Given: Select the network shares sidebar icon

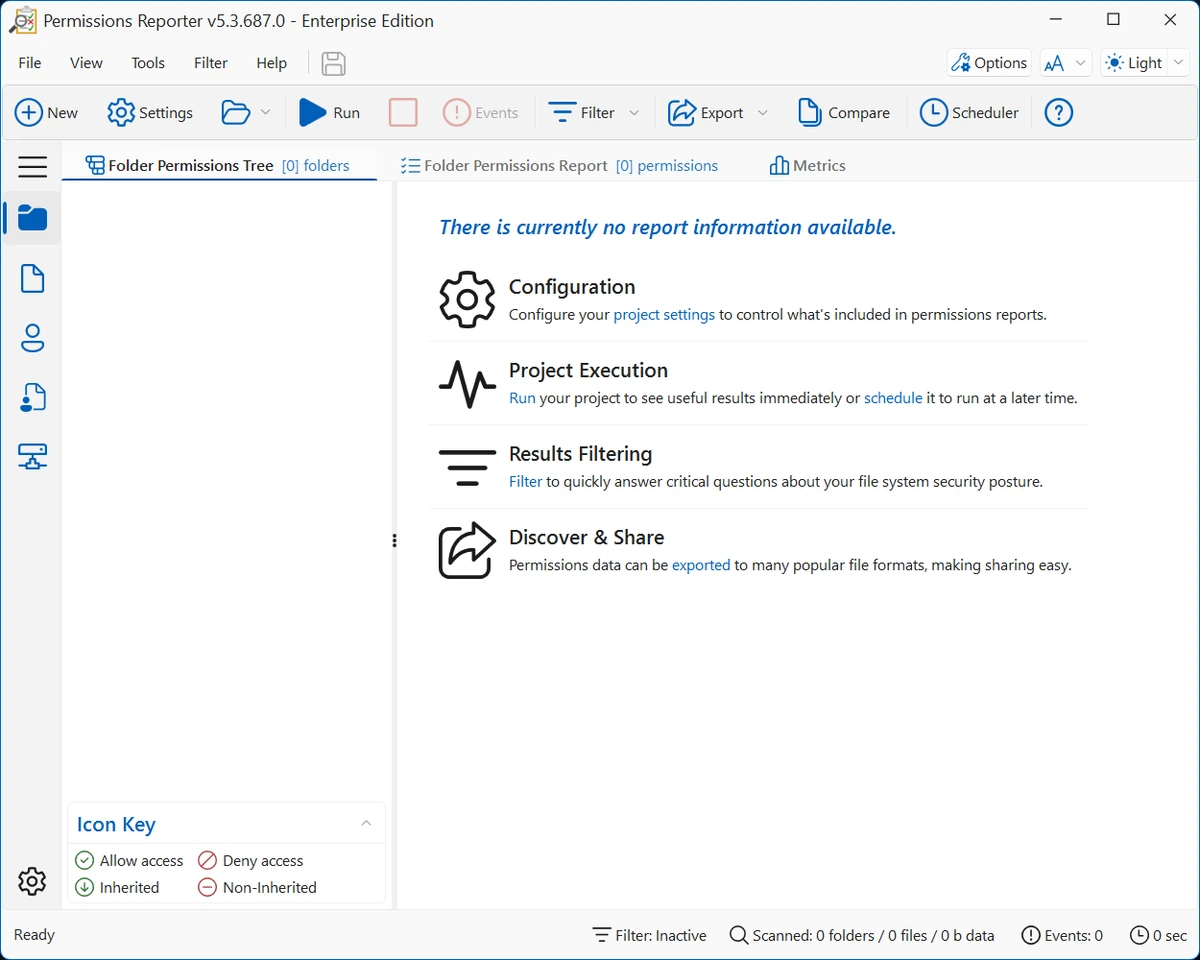Looking at the screenshot, I should pos(32,458).
